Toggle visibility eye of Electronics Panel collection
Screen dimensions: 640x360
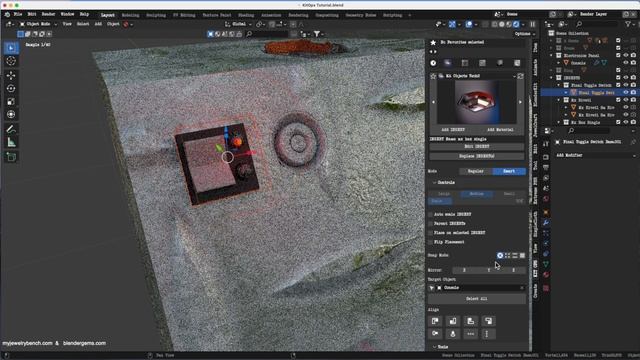(625, 56)
